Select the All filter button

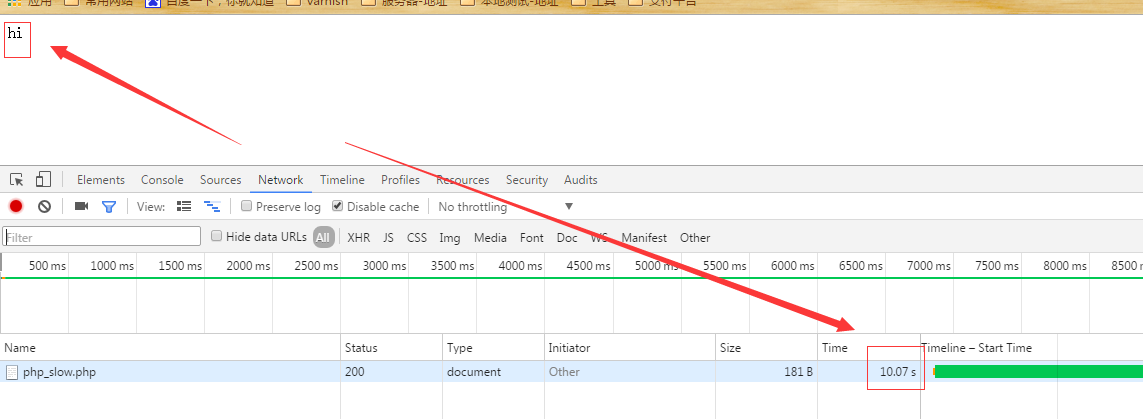[323, 238]
